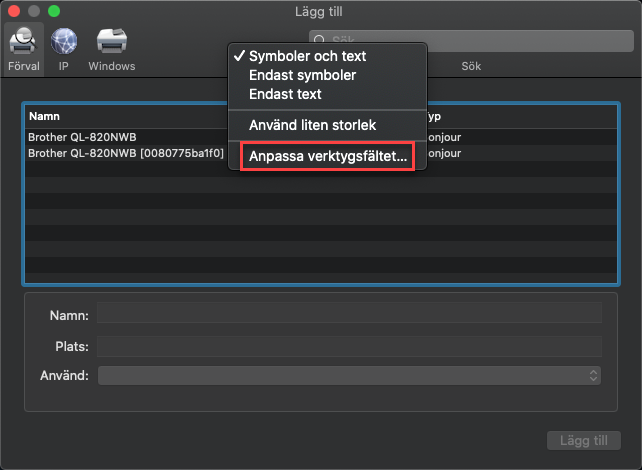Select Brother QL-820NWB [0080775ba1f0] row
The height and width of the screenshot is (470, 642).
click(125, 154)
